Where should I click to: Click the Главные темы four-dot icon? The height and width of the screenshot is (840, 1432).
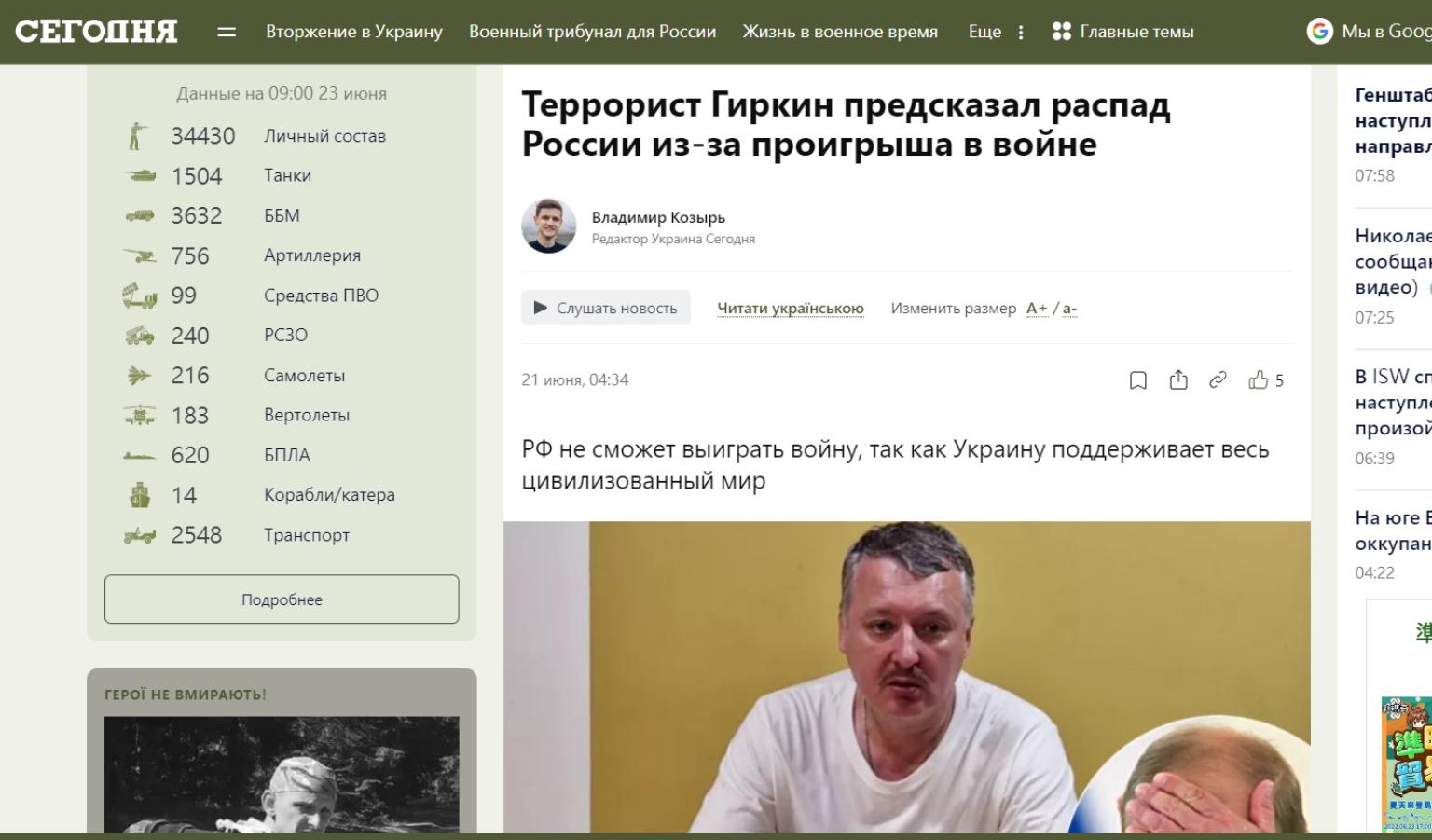pos(1061,32)
